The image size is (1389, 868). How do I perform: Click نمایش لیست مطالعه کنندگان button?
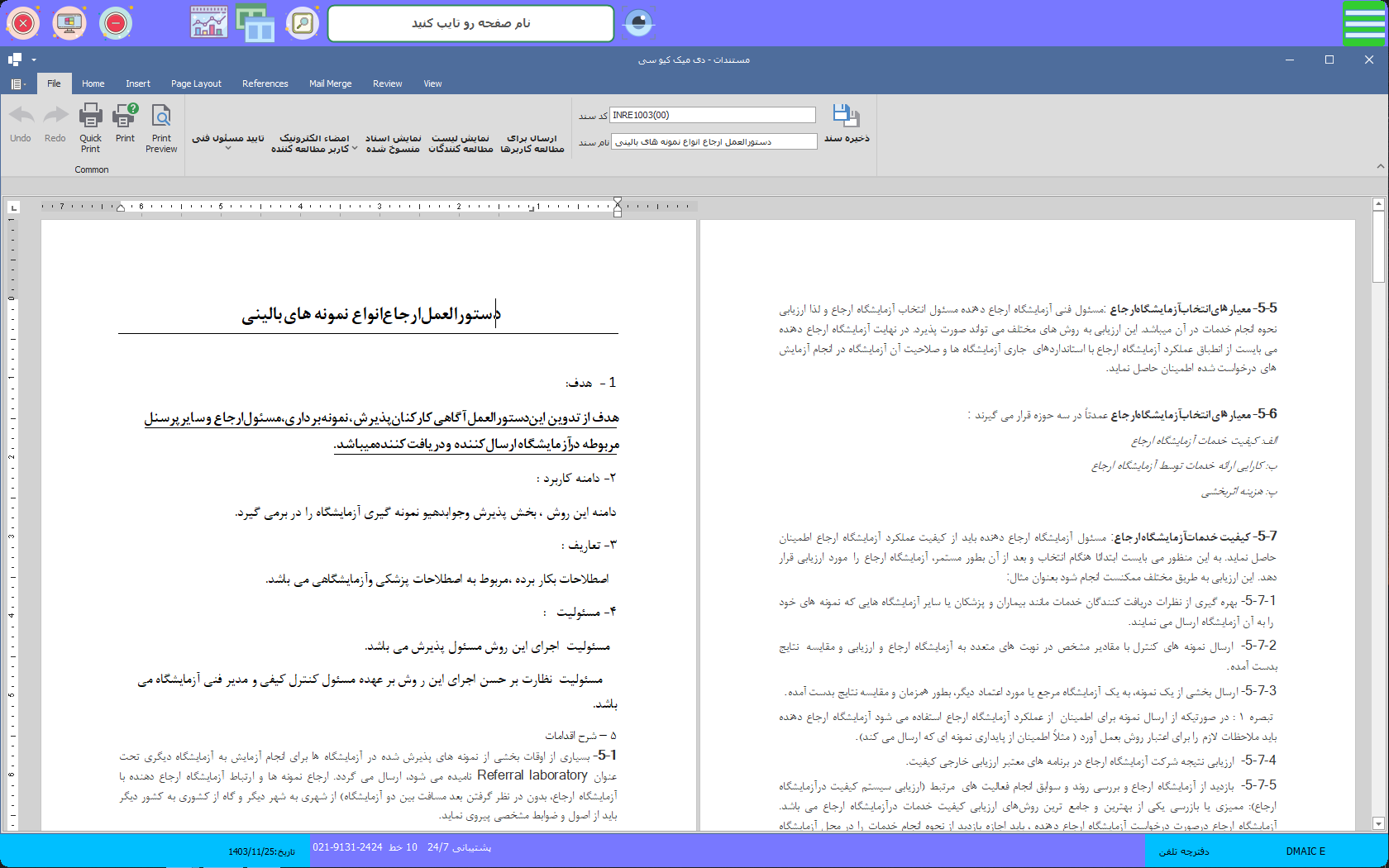click(461, 143)
